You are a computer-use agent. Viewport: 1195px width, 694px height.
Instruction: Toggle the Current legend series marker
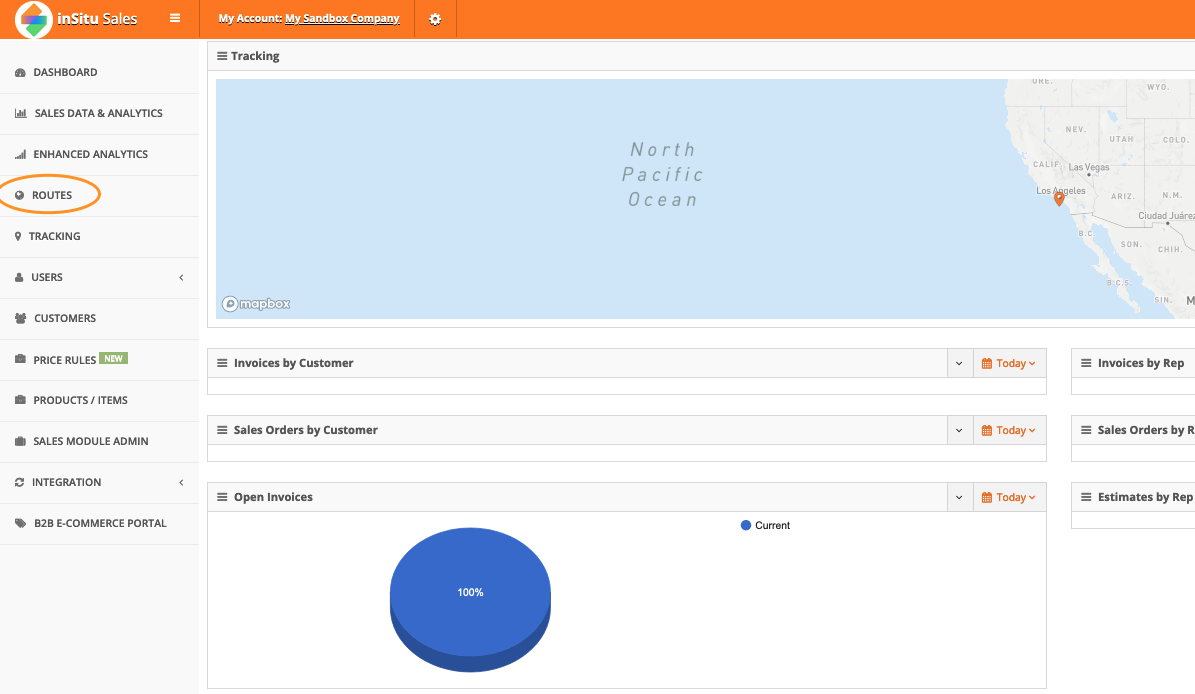point(746,525)
